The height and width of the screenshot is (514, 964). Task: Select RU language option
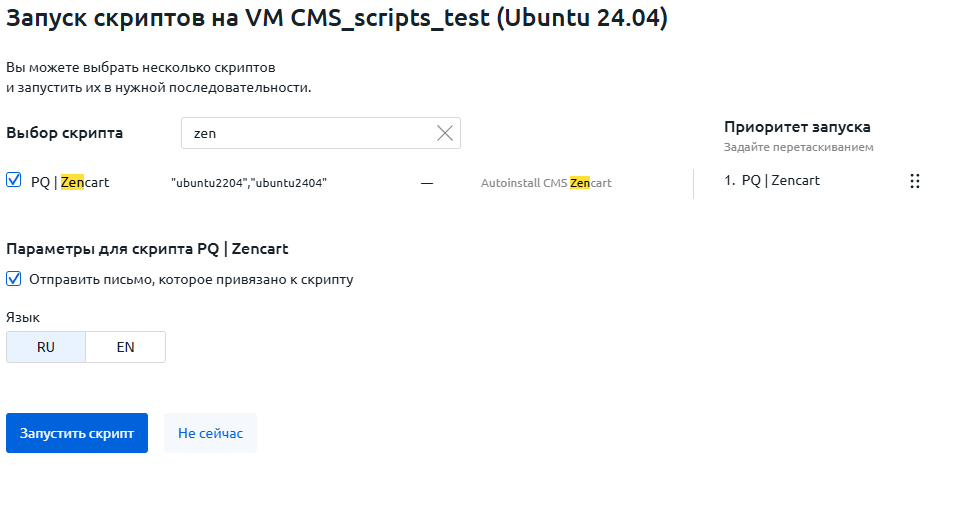(46, 347)
